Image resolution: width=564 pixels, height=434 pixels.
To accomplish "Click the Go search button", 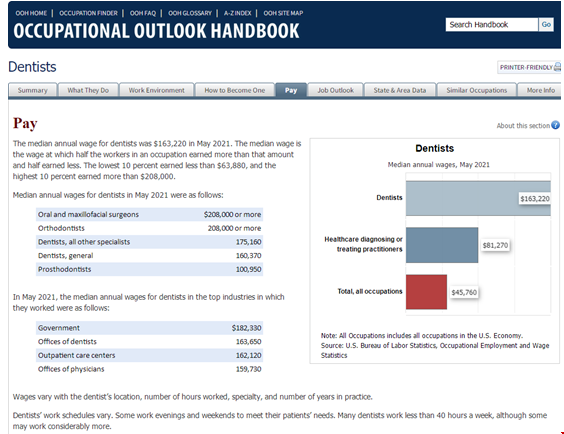I will [546, 24].
